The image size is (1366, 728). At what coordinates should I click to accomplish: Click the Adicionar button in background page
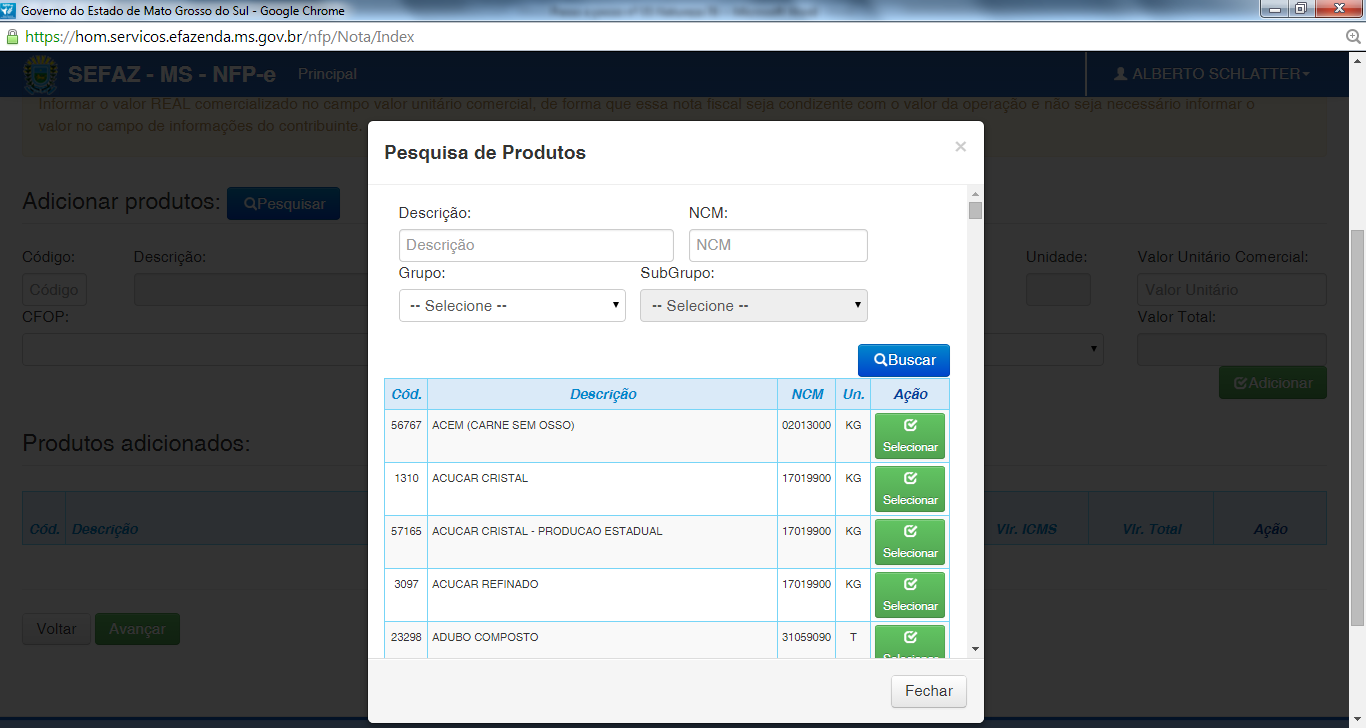click(1273, 383)
